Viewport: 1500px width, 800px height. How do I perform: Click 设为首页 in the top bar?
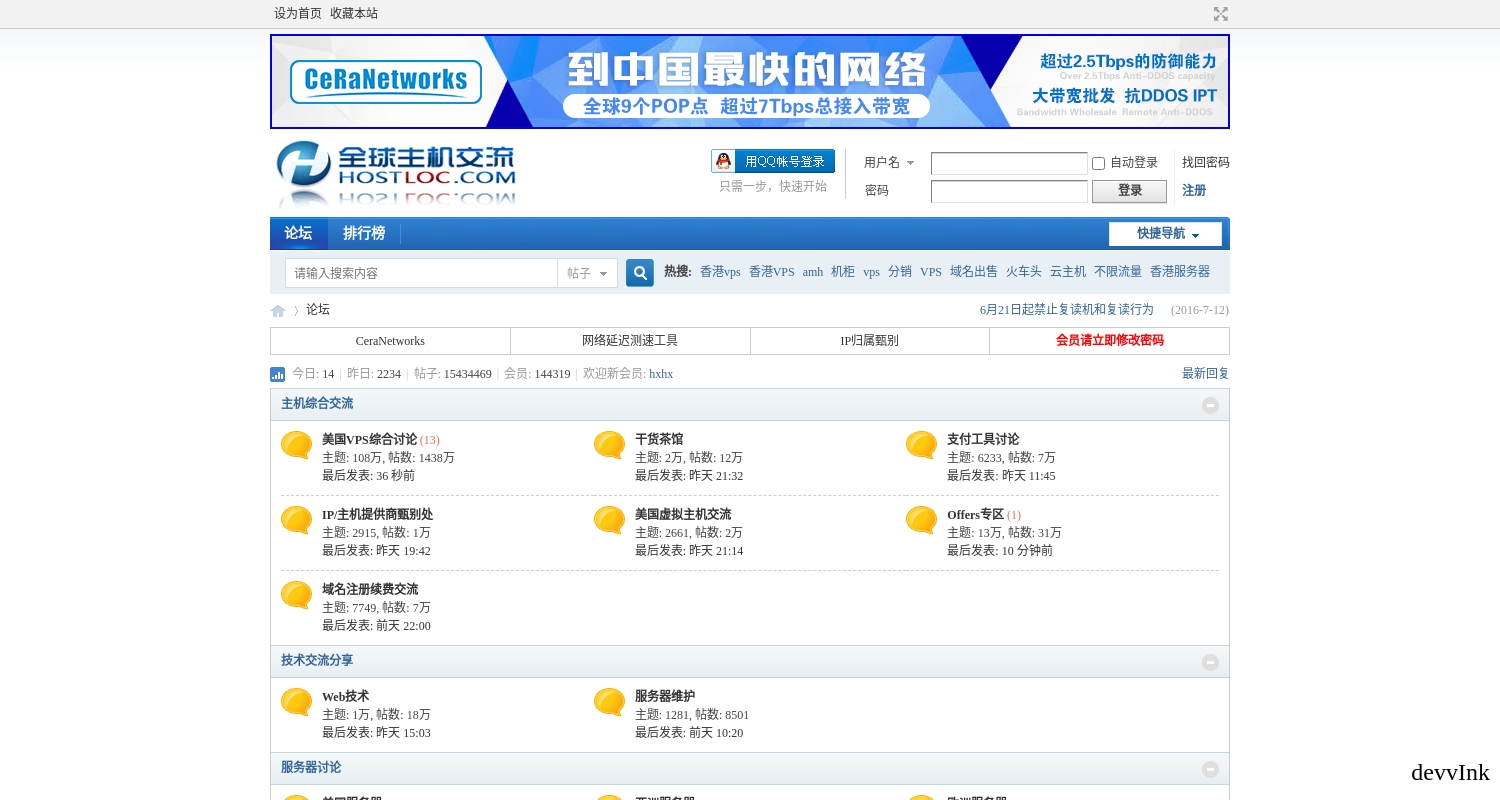[x=298, y=14]
